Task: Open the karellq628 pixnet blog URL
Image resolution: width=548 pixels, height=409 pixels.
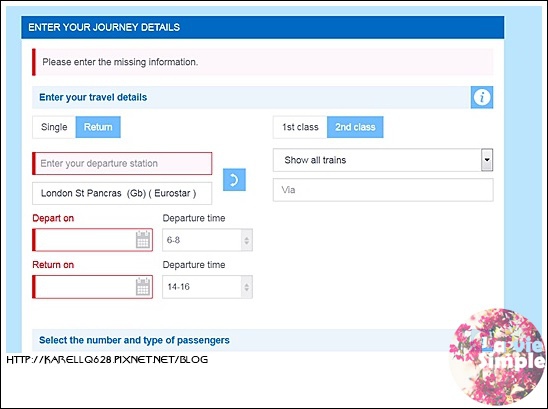Action: 107,359
